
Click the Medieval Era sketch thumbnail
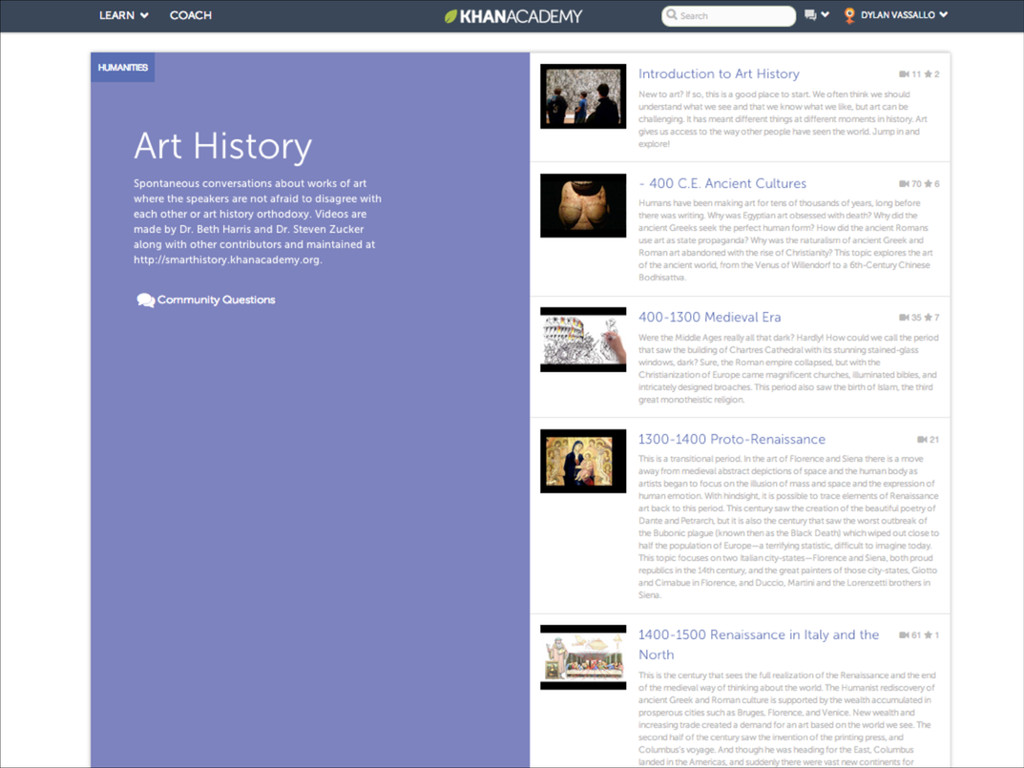[x=583, y=340]
